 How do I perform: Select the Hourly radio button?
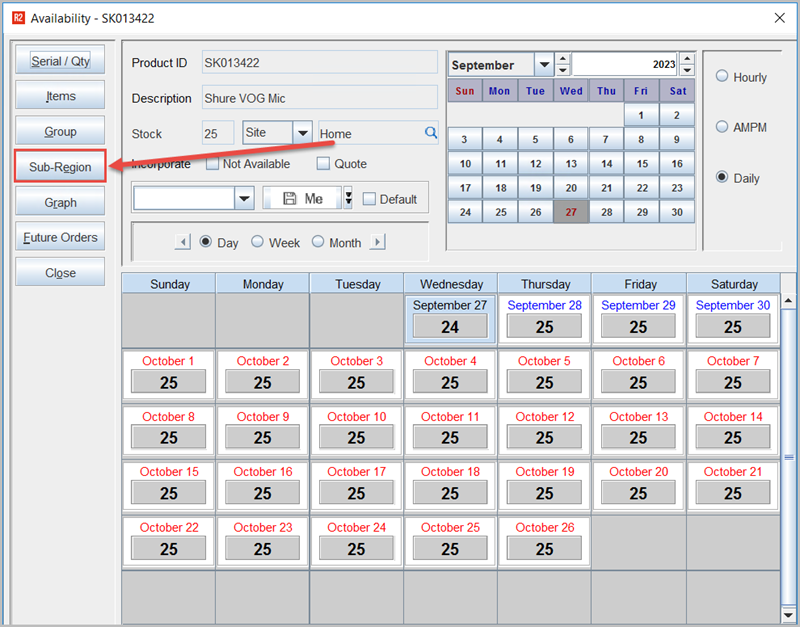click(722, 77)
